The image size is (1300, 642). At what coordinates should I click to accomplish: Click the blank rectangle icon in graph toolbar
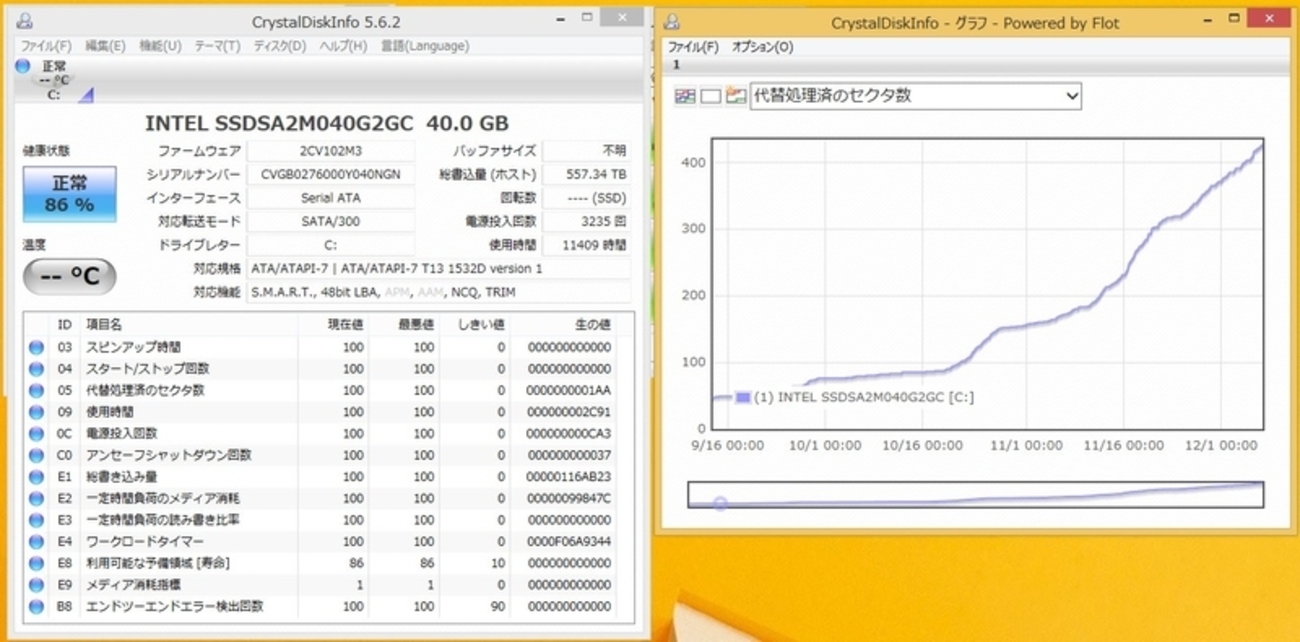pyautogui.click(x=710, y=96)
